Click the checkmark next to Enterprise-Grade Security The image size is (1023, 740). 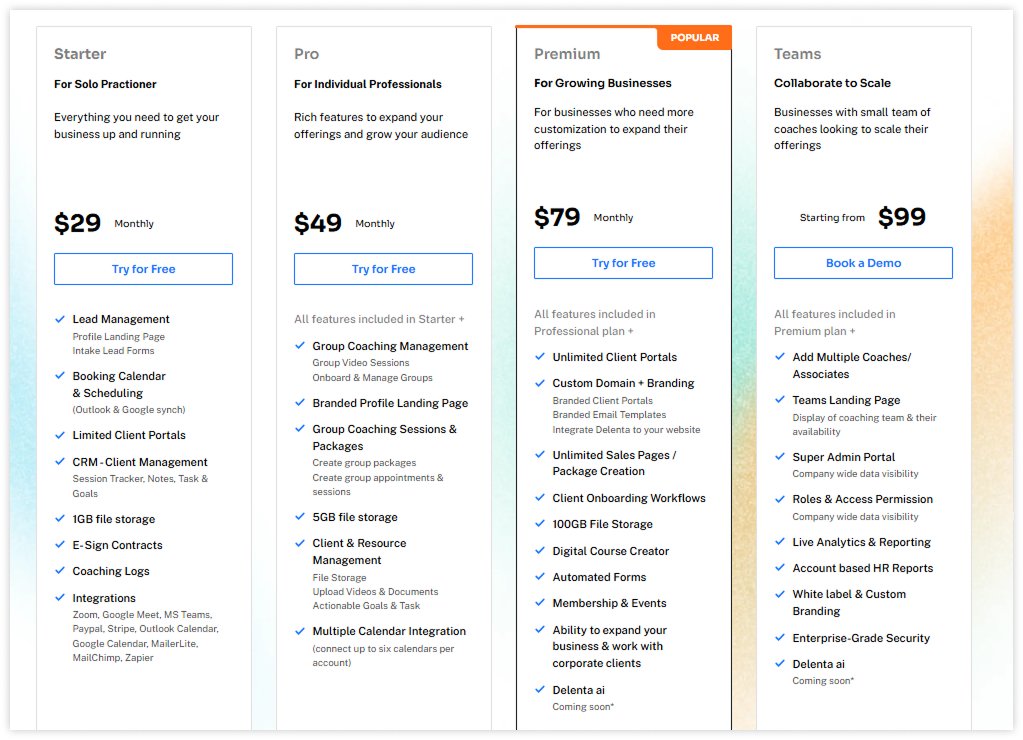[780, 638]
